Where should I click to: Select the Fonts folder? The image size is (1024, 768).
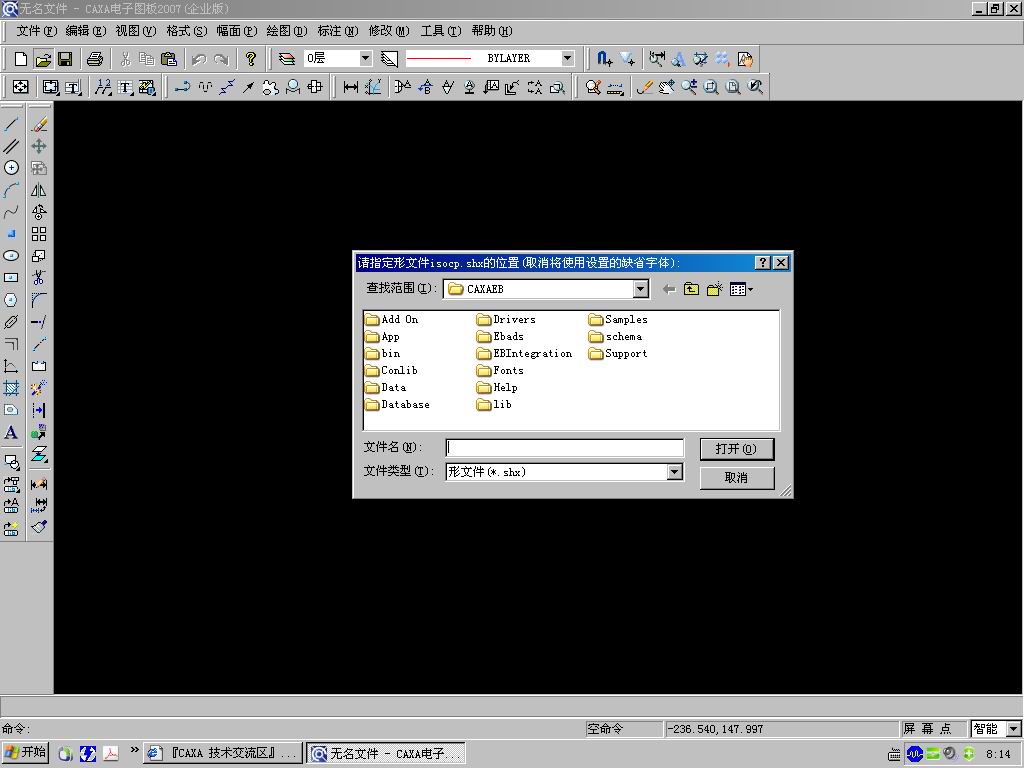coord(500,370)
